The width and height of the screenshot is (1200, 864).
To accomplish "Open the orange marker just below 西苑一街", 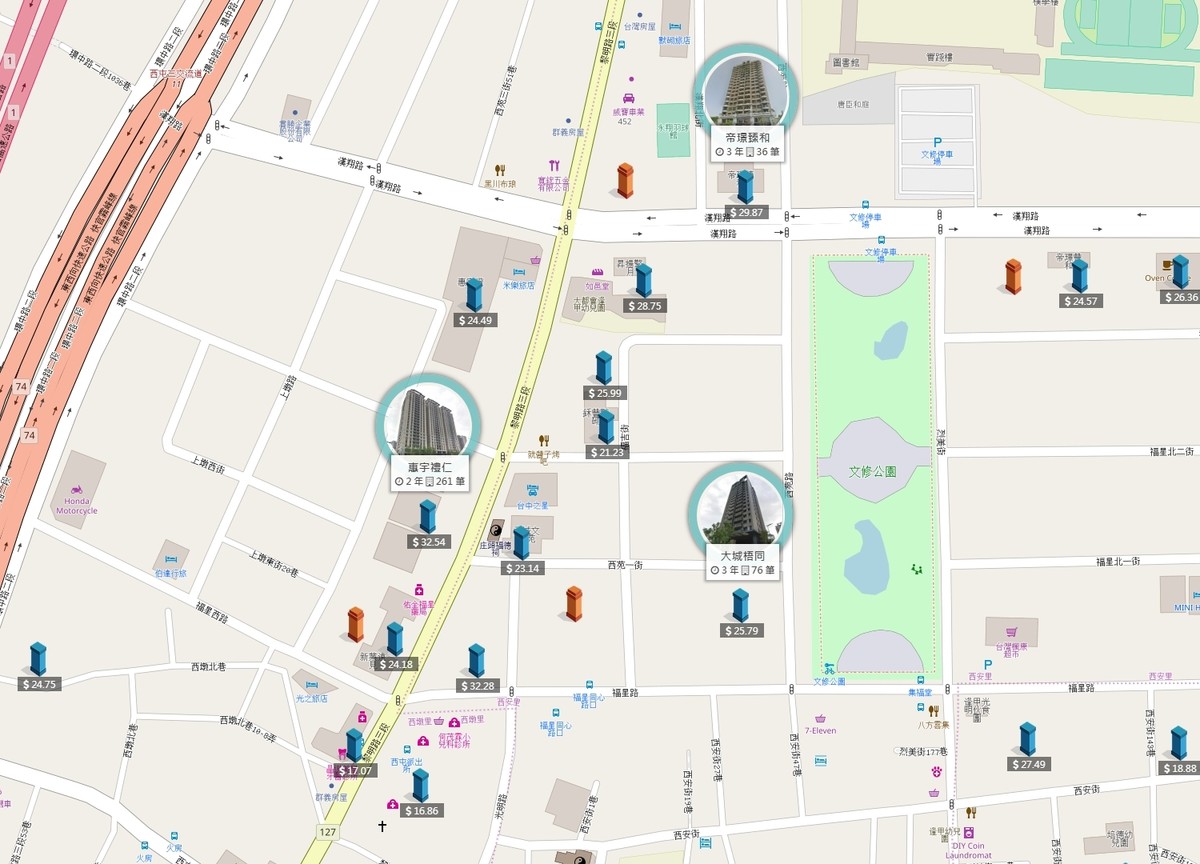I will [x=574, y=603].
